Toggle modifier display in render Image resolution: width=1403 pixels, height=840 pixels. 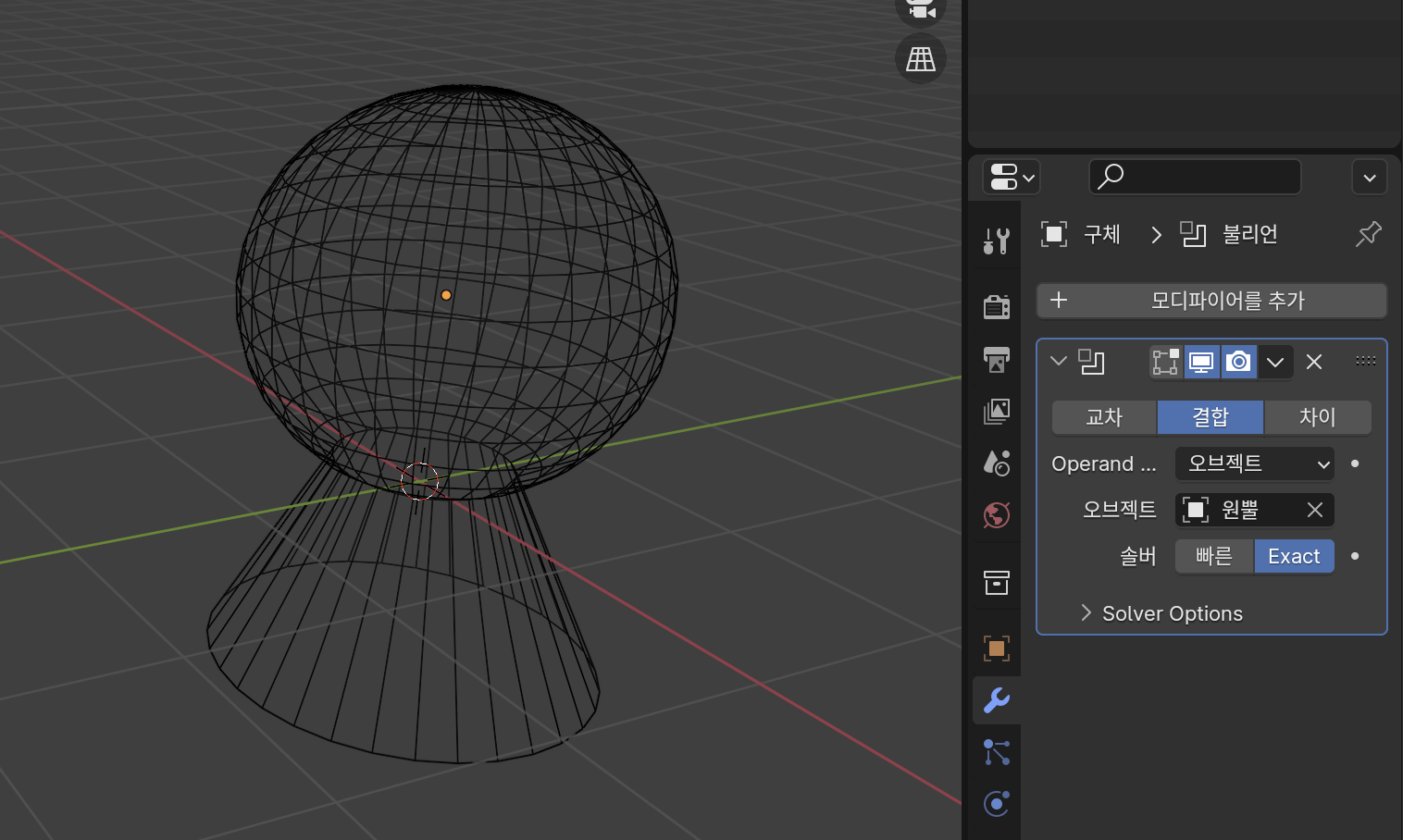(1238, 362)
